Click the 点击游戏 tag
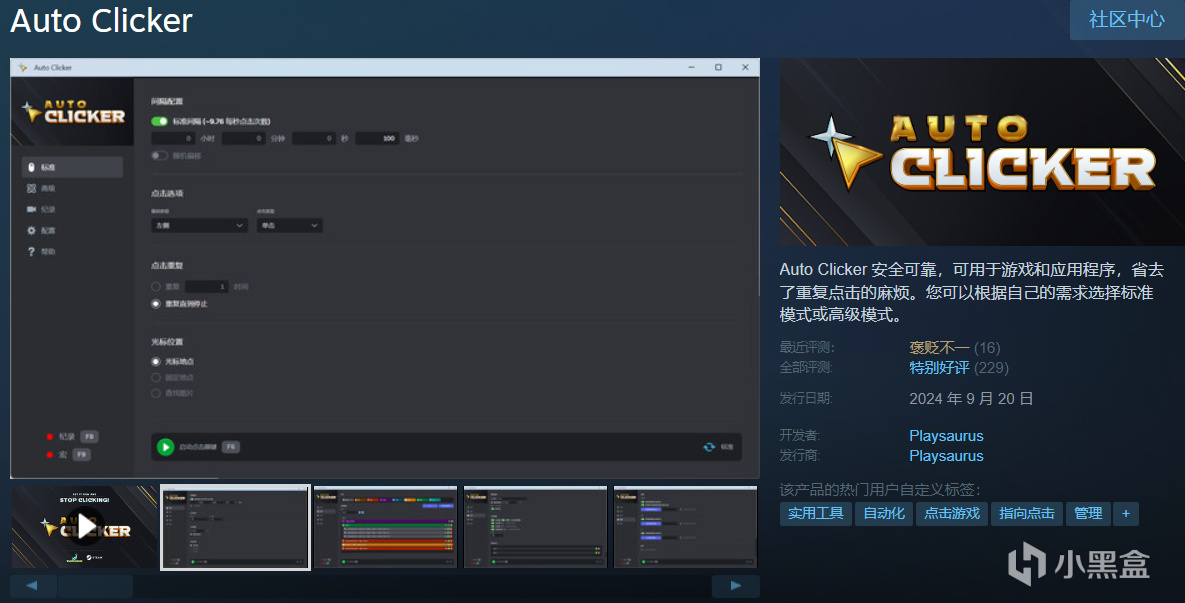This screenshot has width=1185, height=603. 951,514
